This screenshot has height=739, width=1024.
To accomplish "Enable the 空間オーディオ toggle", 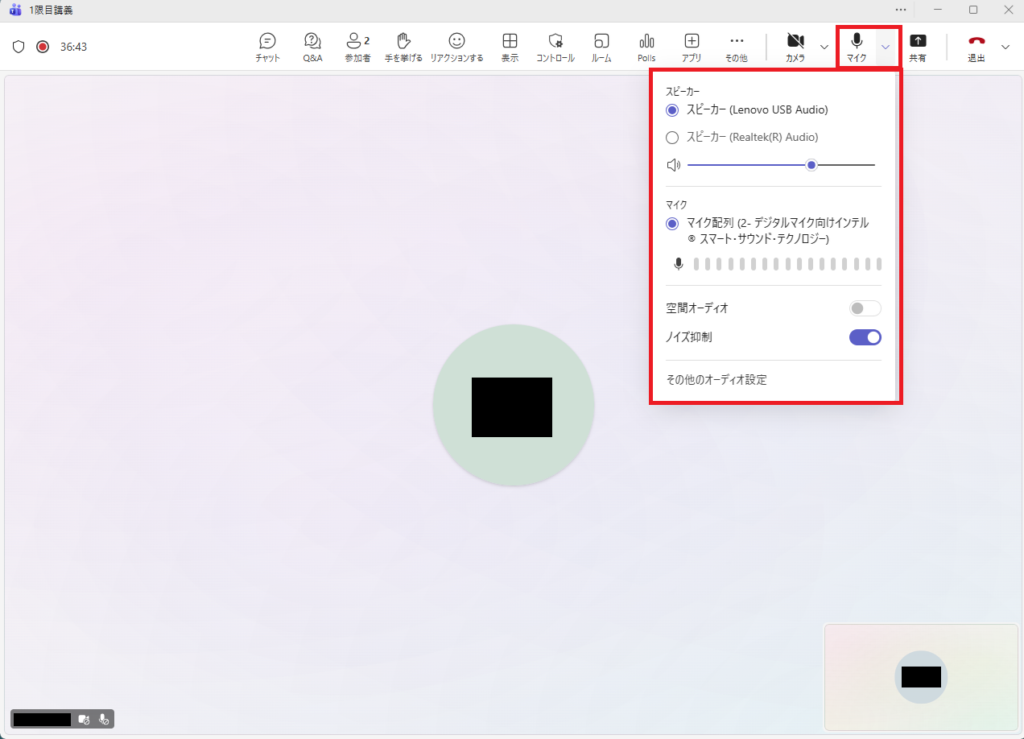I will [864, 308].
